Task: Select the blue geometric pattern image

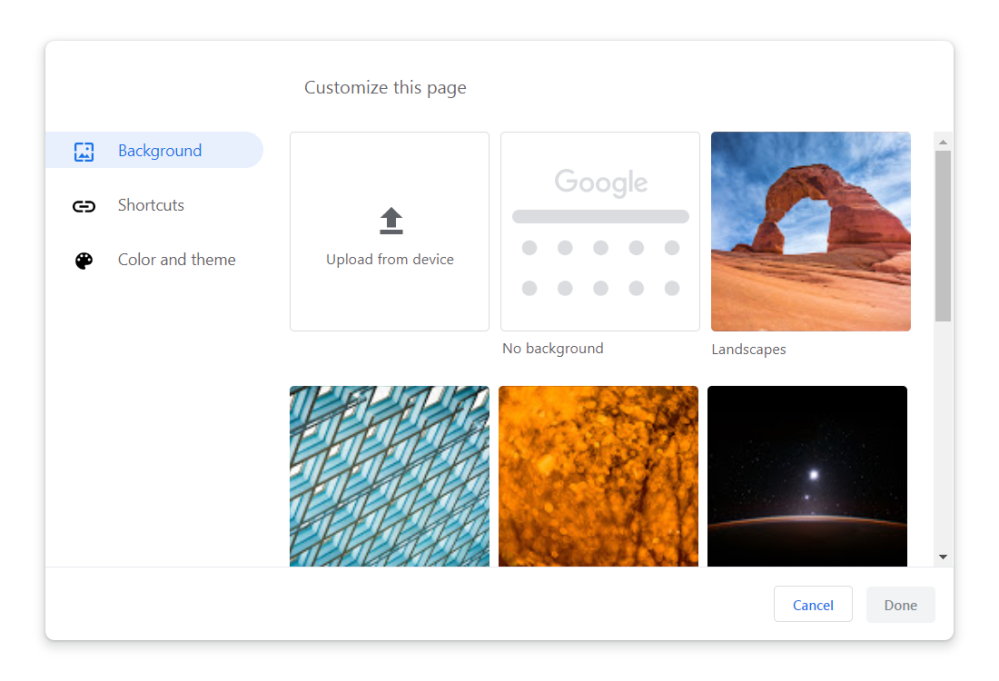Action: tap(389, 476)
